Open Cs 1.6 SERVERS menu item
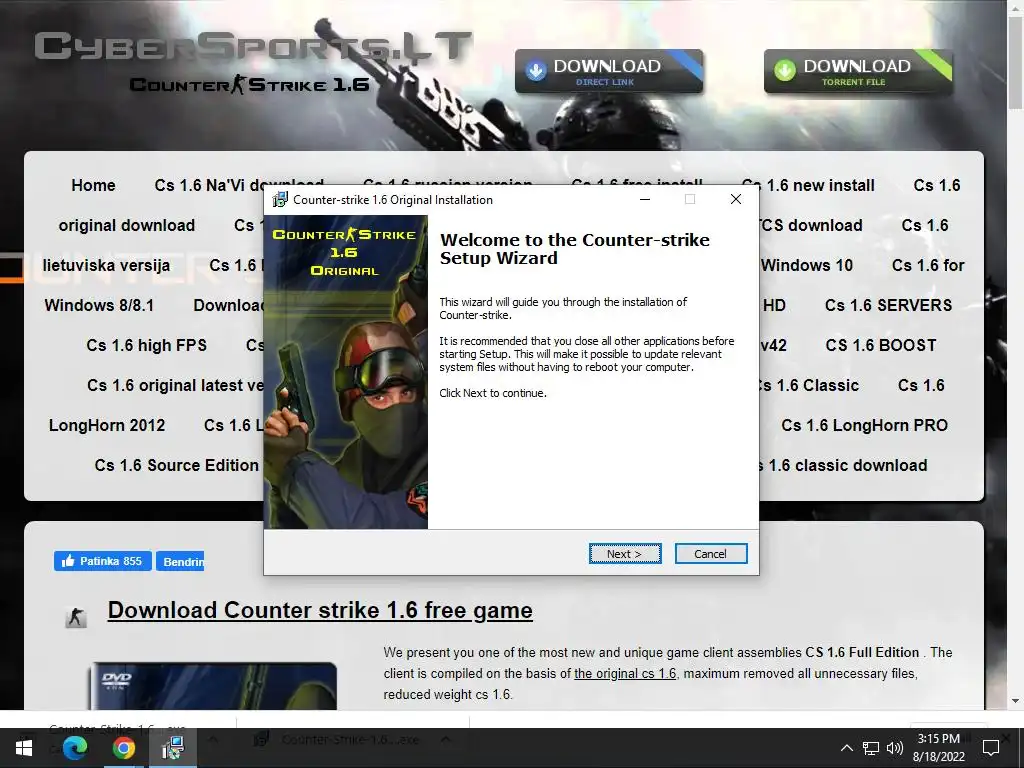Image resolution: width=1024 pixels, height=768 pixels. point(888,306)
